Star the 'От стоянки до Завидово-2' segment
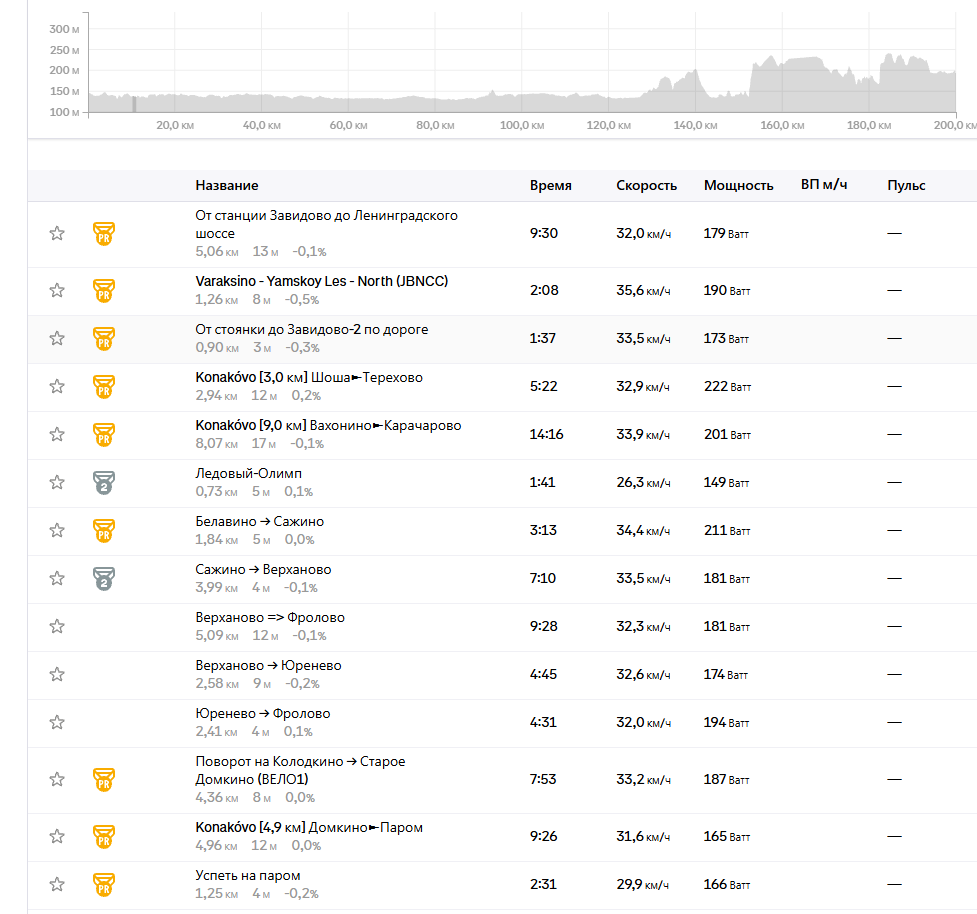The height and width of the screenshot is (914, 977). point(57,338)
